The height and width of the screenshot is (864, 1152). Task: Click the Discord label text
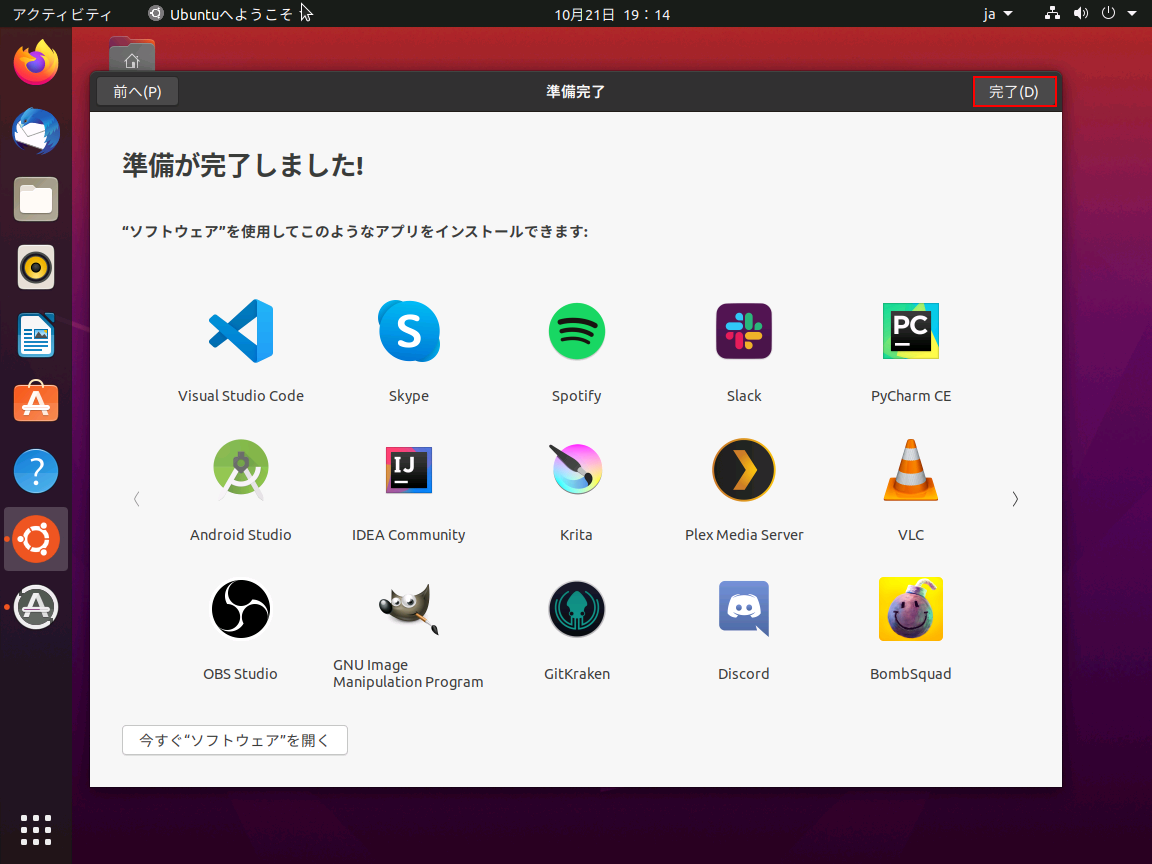pos(744,674)
